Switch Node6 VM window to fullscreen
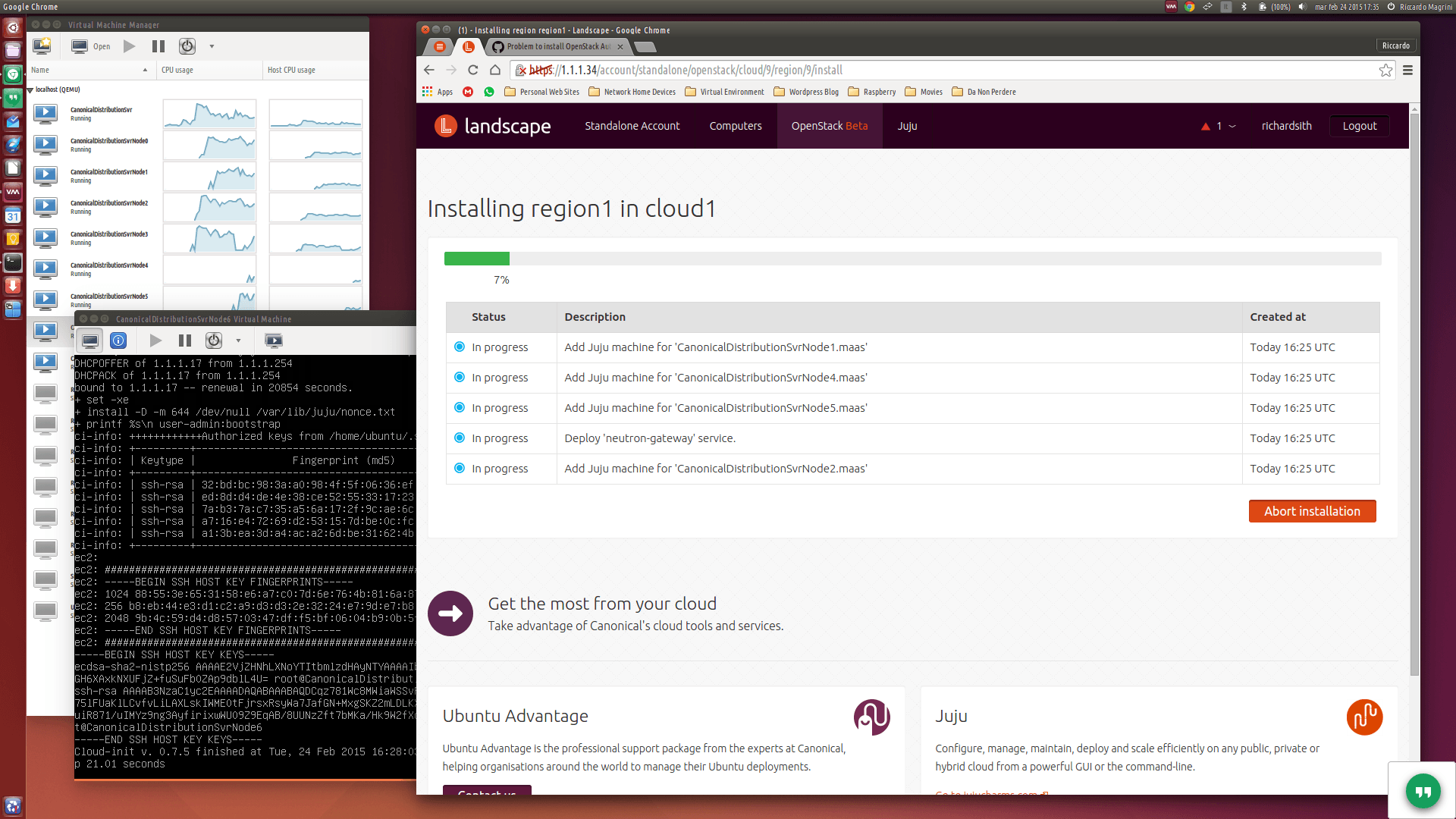 tap(273, 340)
